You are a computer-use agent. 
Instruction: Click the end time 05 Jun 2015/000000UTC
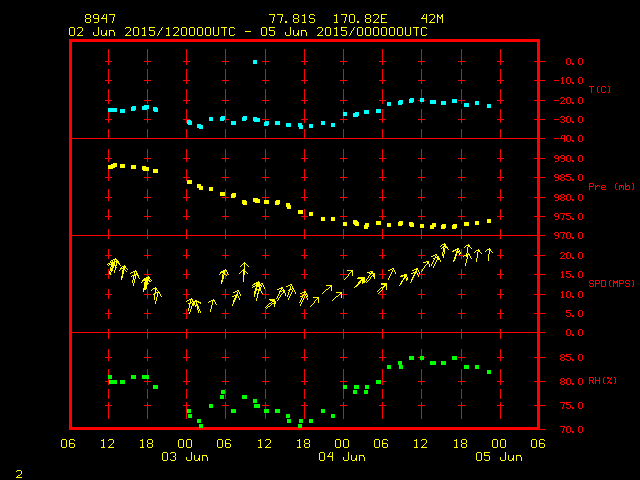(x=344, y=32)
